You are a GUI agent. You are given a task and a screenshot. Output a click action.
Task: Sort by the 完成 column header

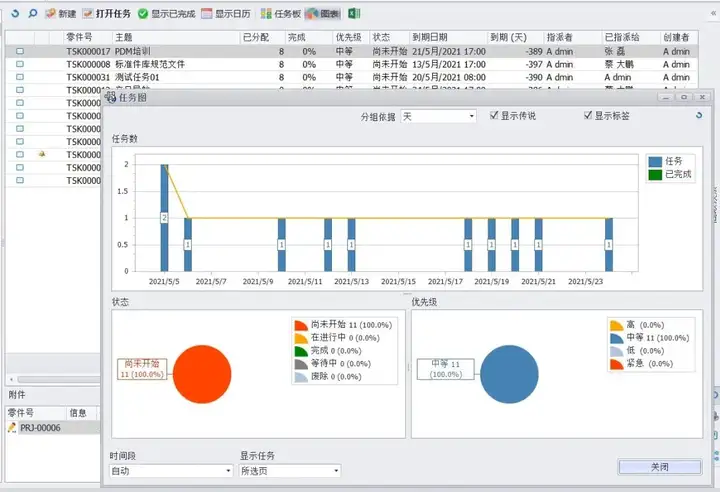pyautogui.click(x=309, y=37)
